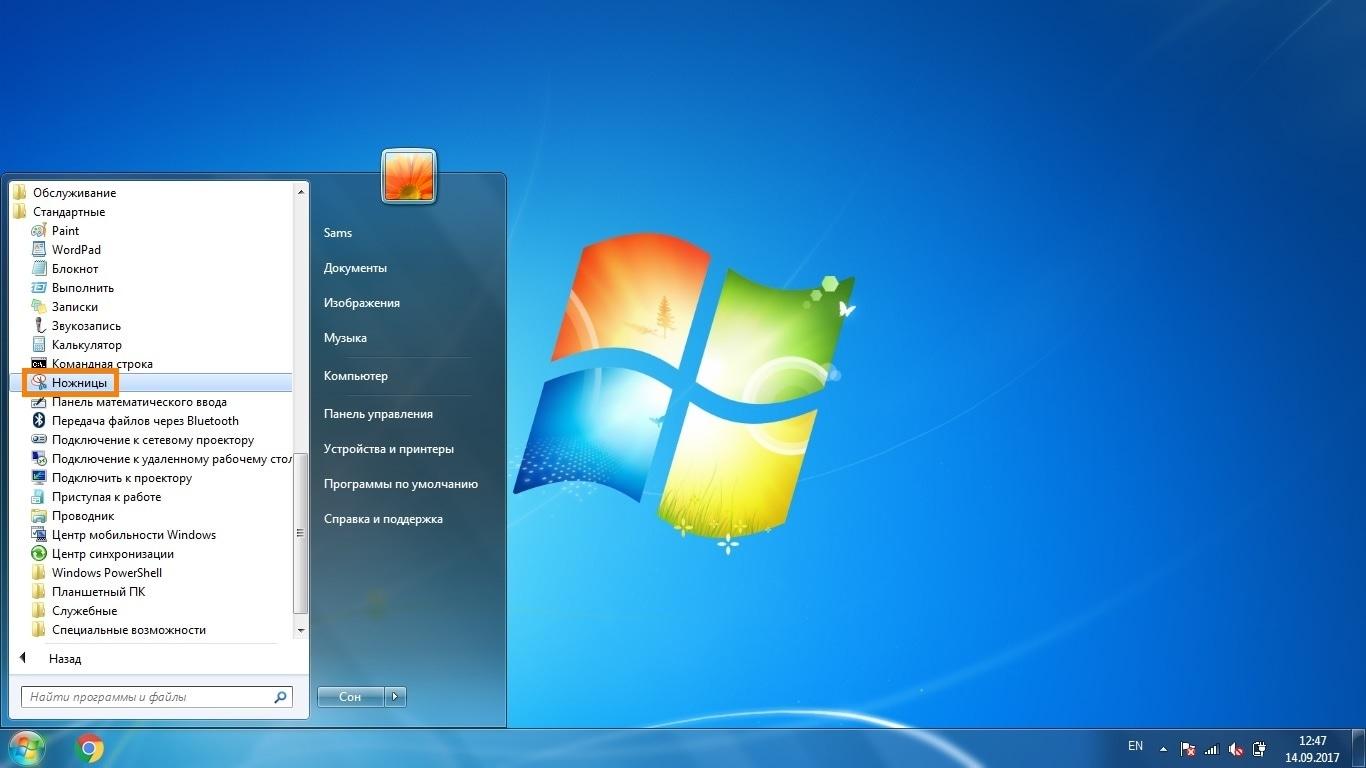Open Музыка from the Start menu

point(345,338)
